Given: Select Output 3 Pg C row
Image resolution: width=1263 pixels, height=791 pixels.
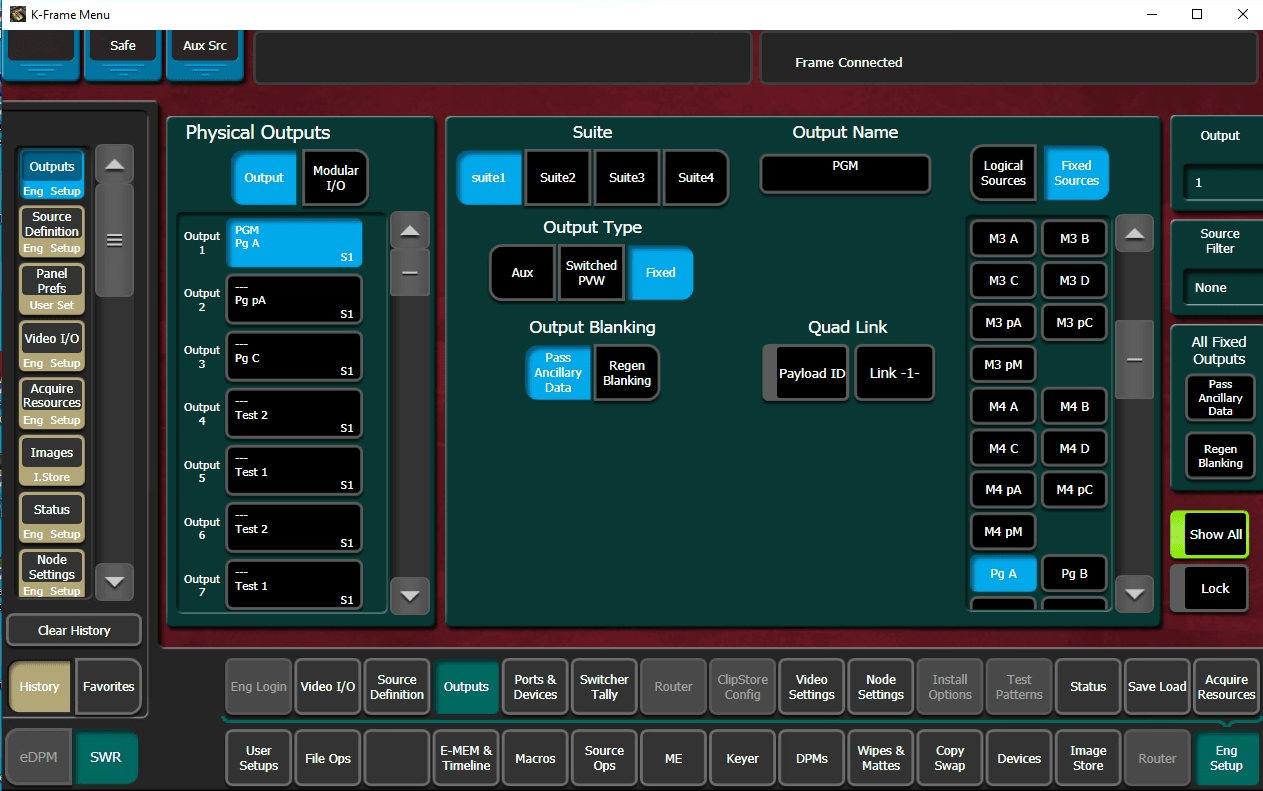Looking at the screenshot, I should [294, 356].
